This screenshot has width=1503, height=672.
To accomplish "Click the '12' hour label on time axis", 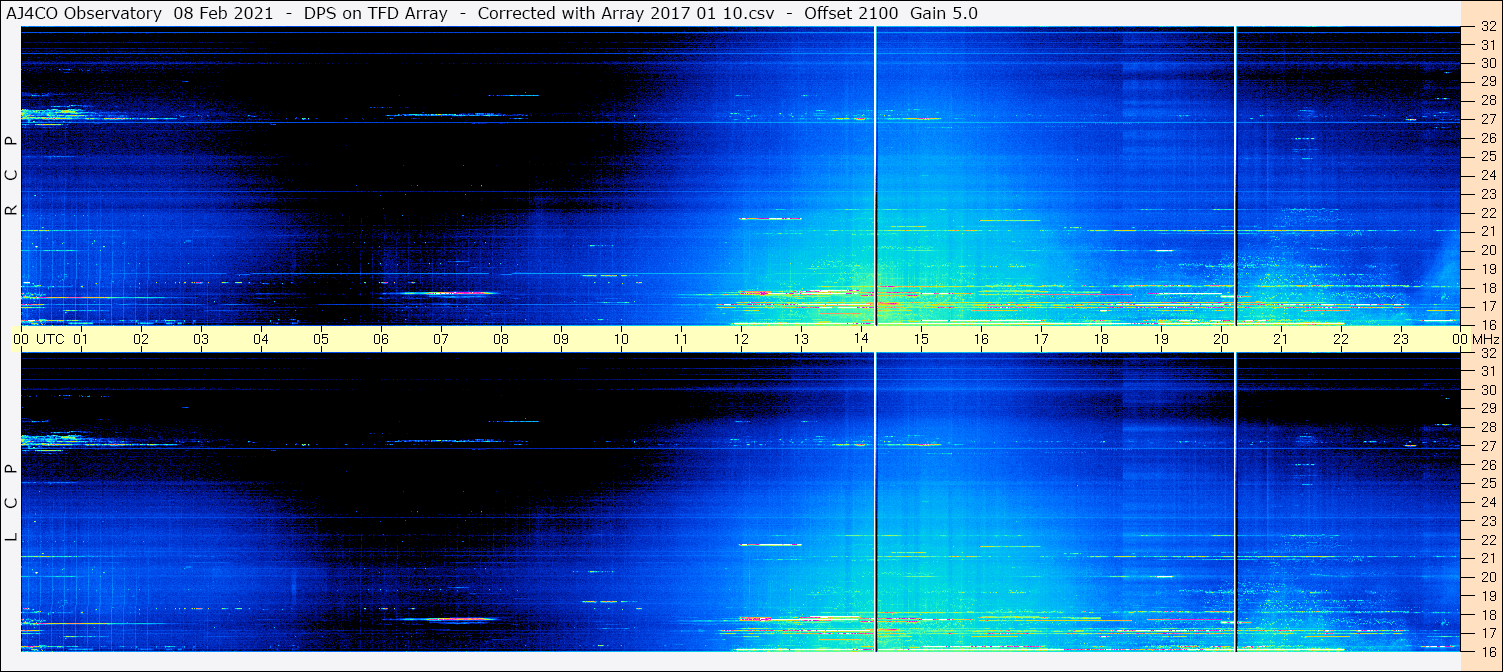I will [741, 339].
